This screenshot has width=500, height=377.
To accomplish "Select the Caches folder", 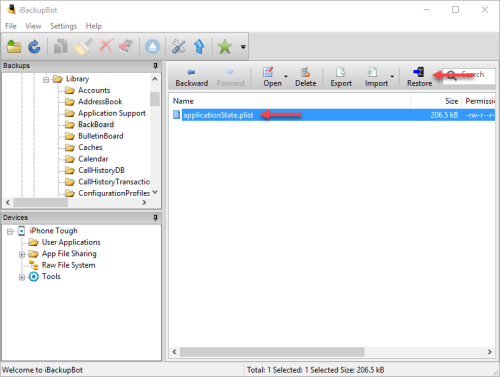I will pos(90,147).
